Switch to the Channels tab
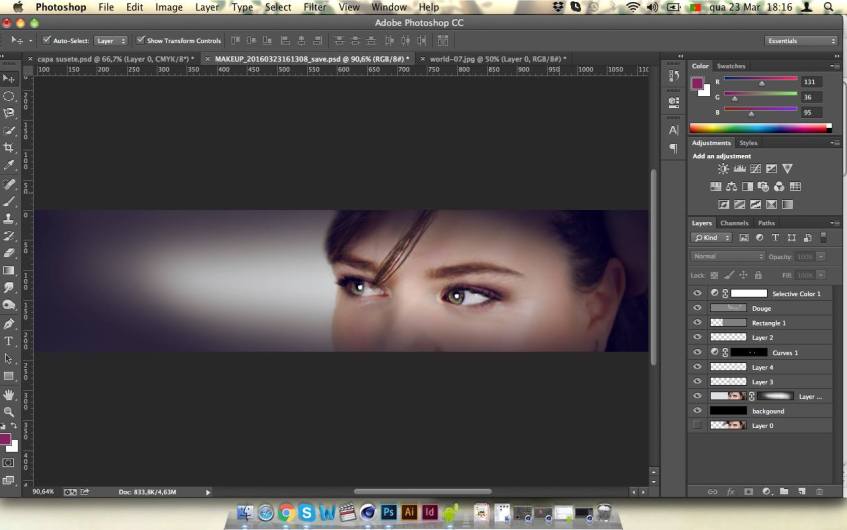This screenshot has width=847, height=530. point(734,223)
